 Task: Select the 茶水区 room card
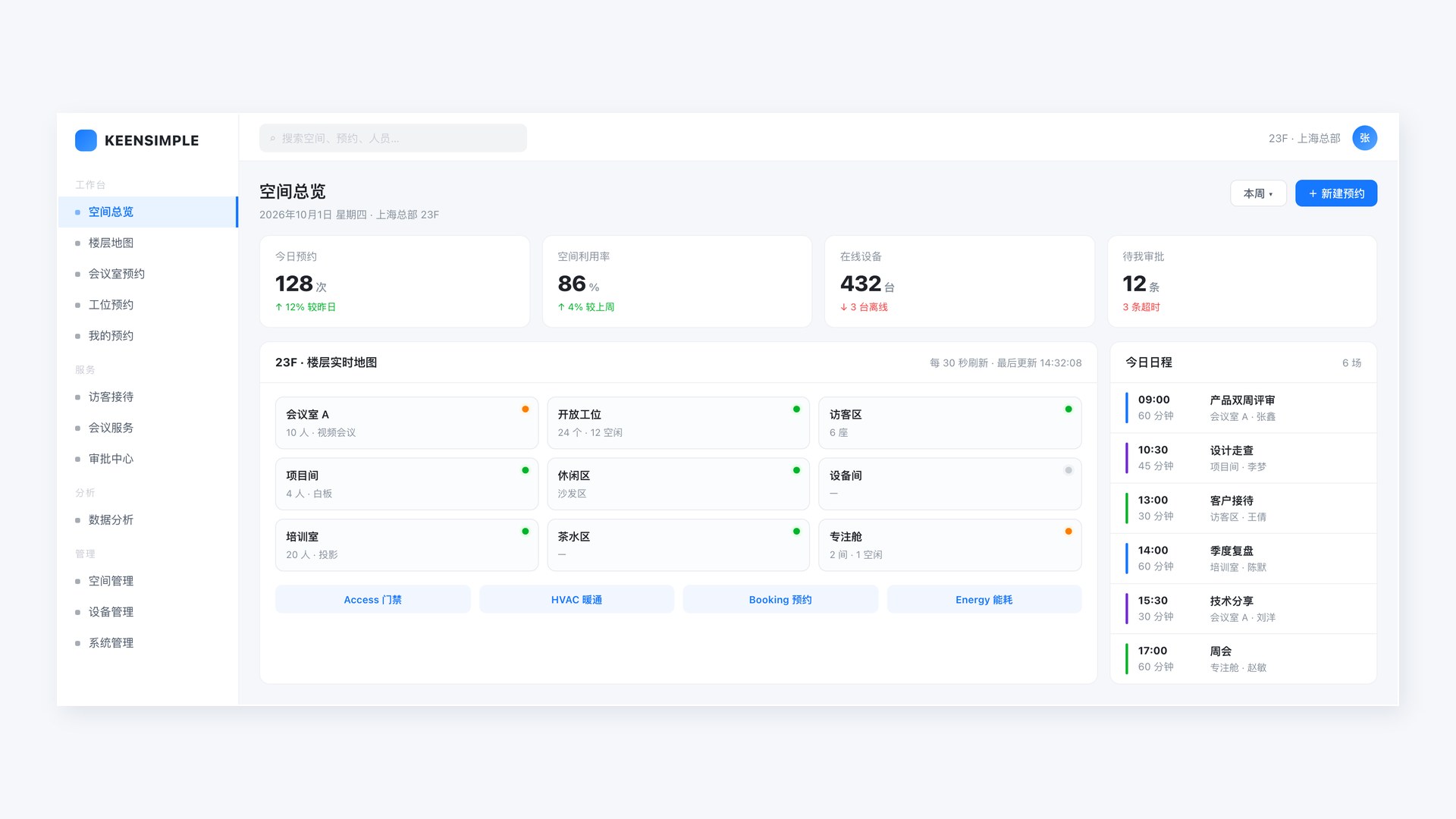point(678,545)
